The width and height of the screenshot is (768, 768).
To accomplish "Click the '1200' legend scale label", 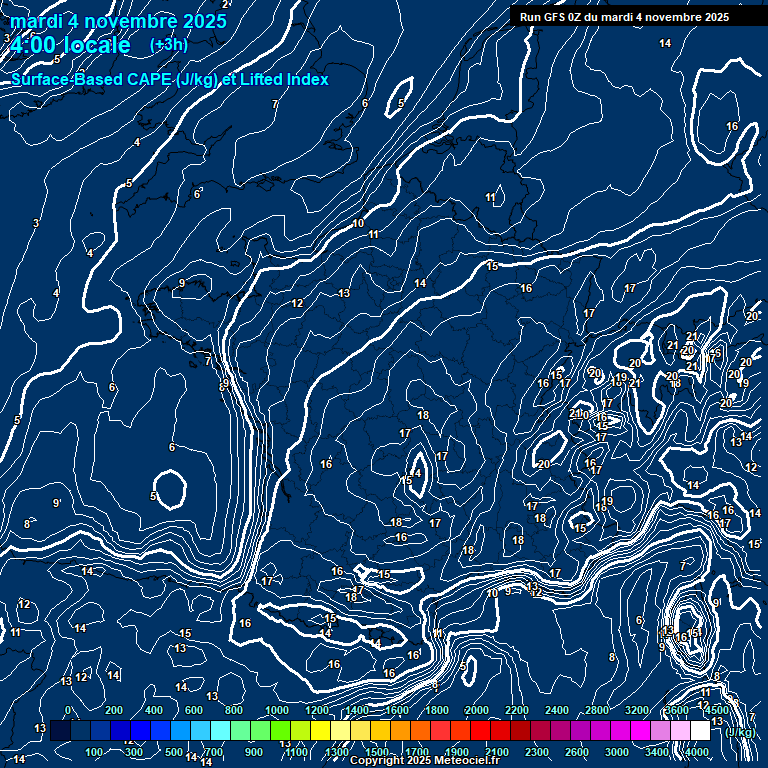I will pos(317,710).
